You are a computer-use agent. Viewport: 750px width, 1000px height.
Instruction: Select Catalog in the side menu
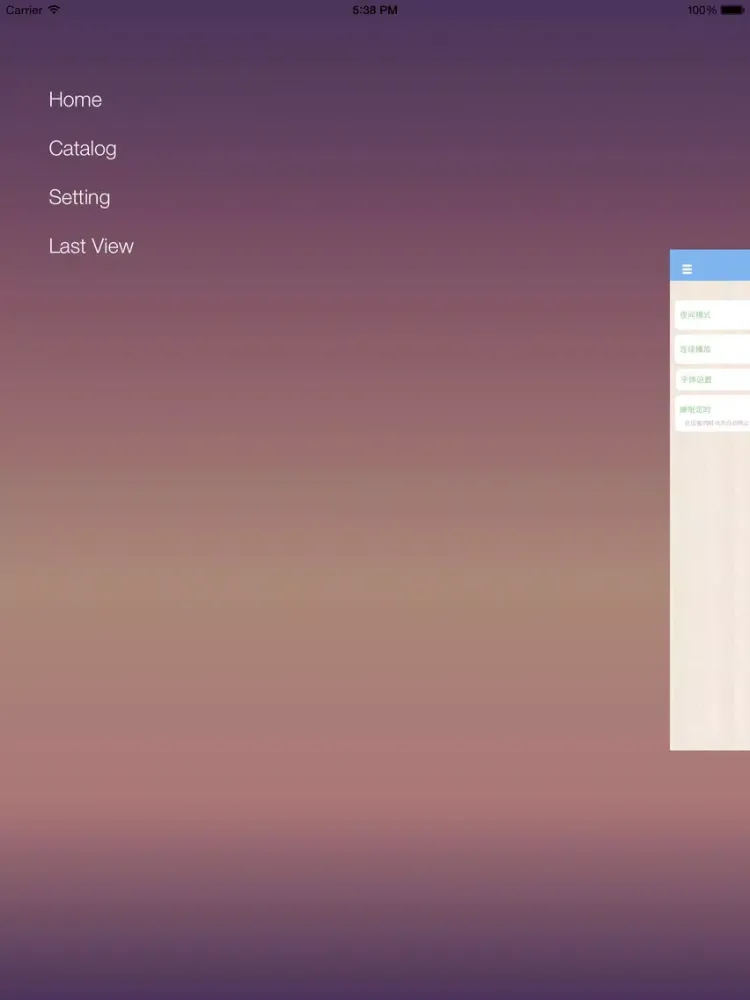[82, 149]
